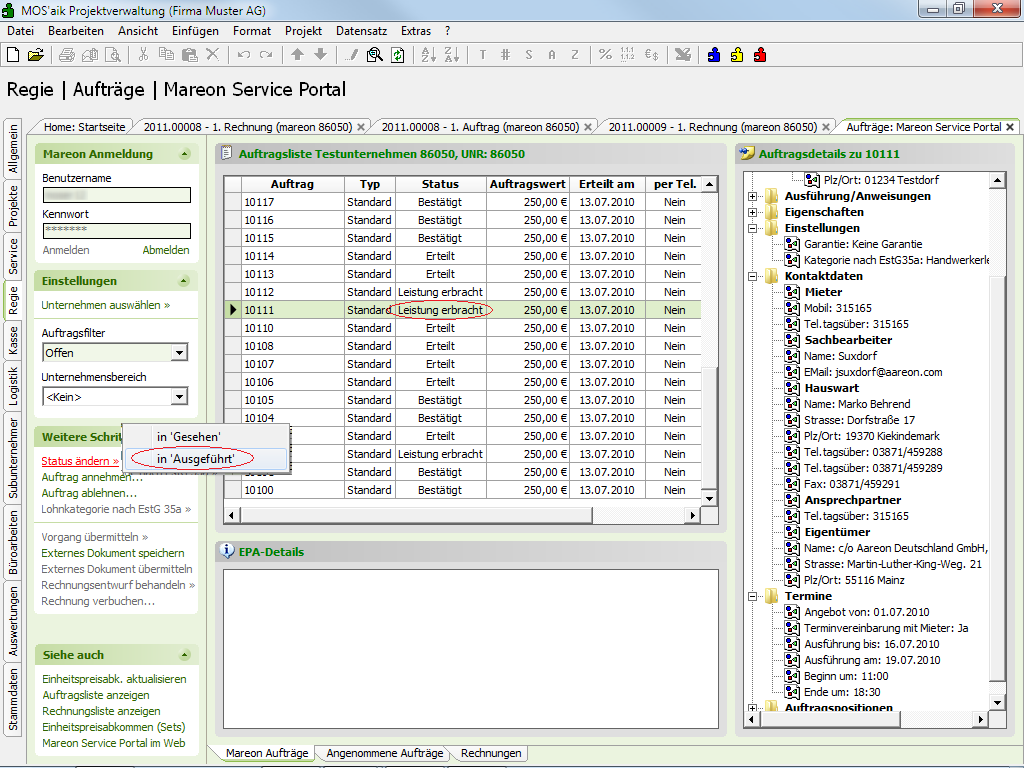The width and height of the screenshot is (1024, 768).
Task: Open the Kasse vertical side tab
Action: coord(13,341)
